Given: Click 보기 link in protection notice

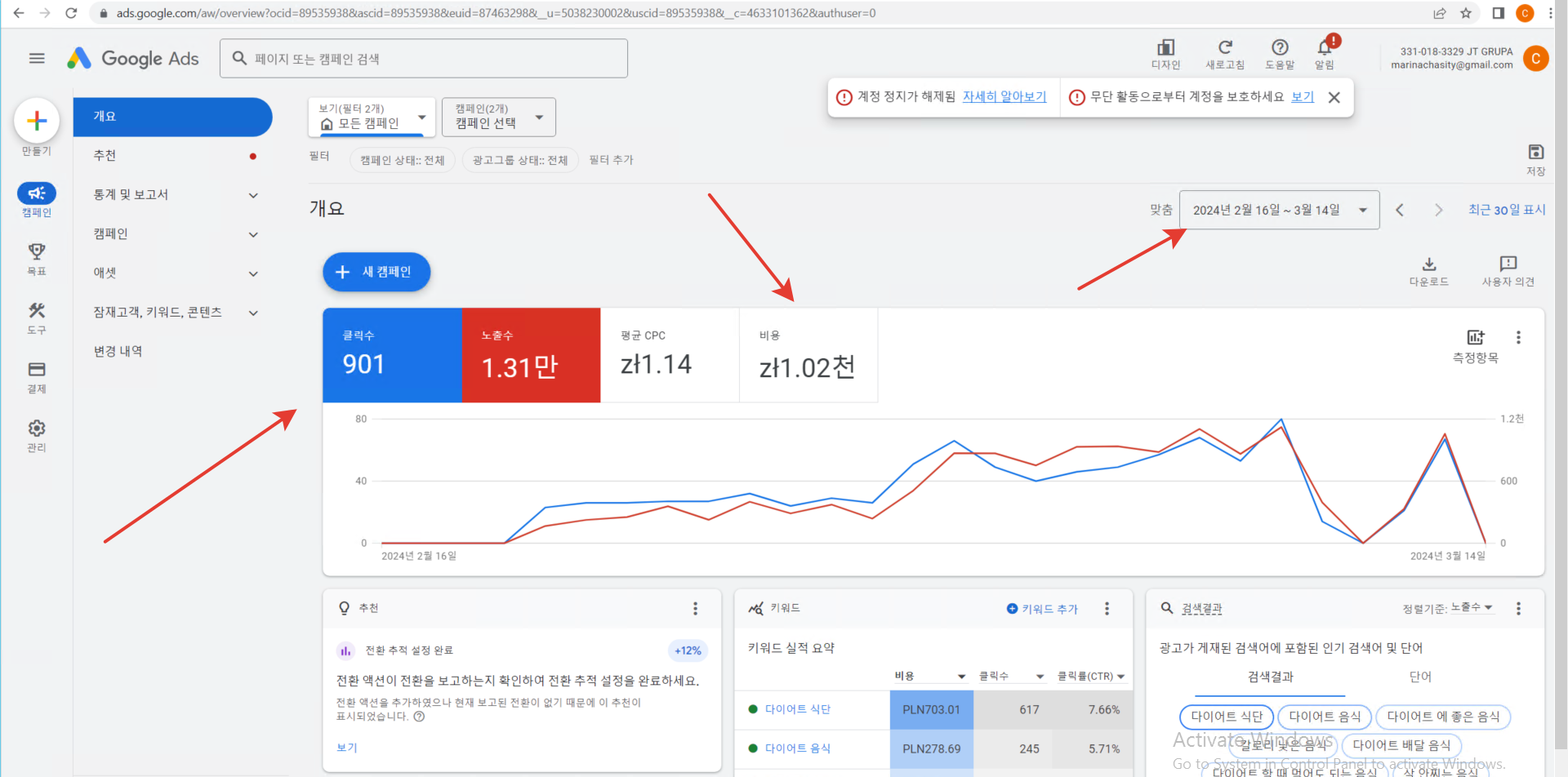Looking at the screenshot, I should tap(1303, 96).
